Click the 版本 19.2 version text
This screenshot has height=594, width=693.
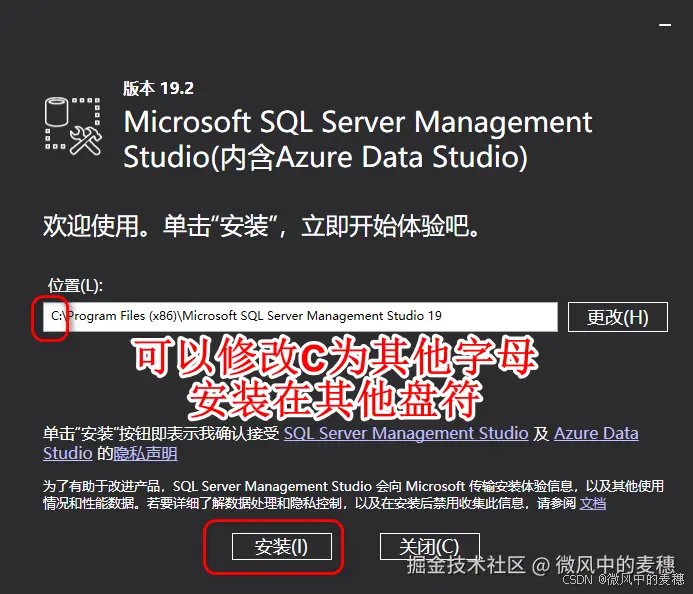[158, 88]
